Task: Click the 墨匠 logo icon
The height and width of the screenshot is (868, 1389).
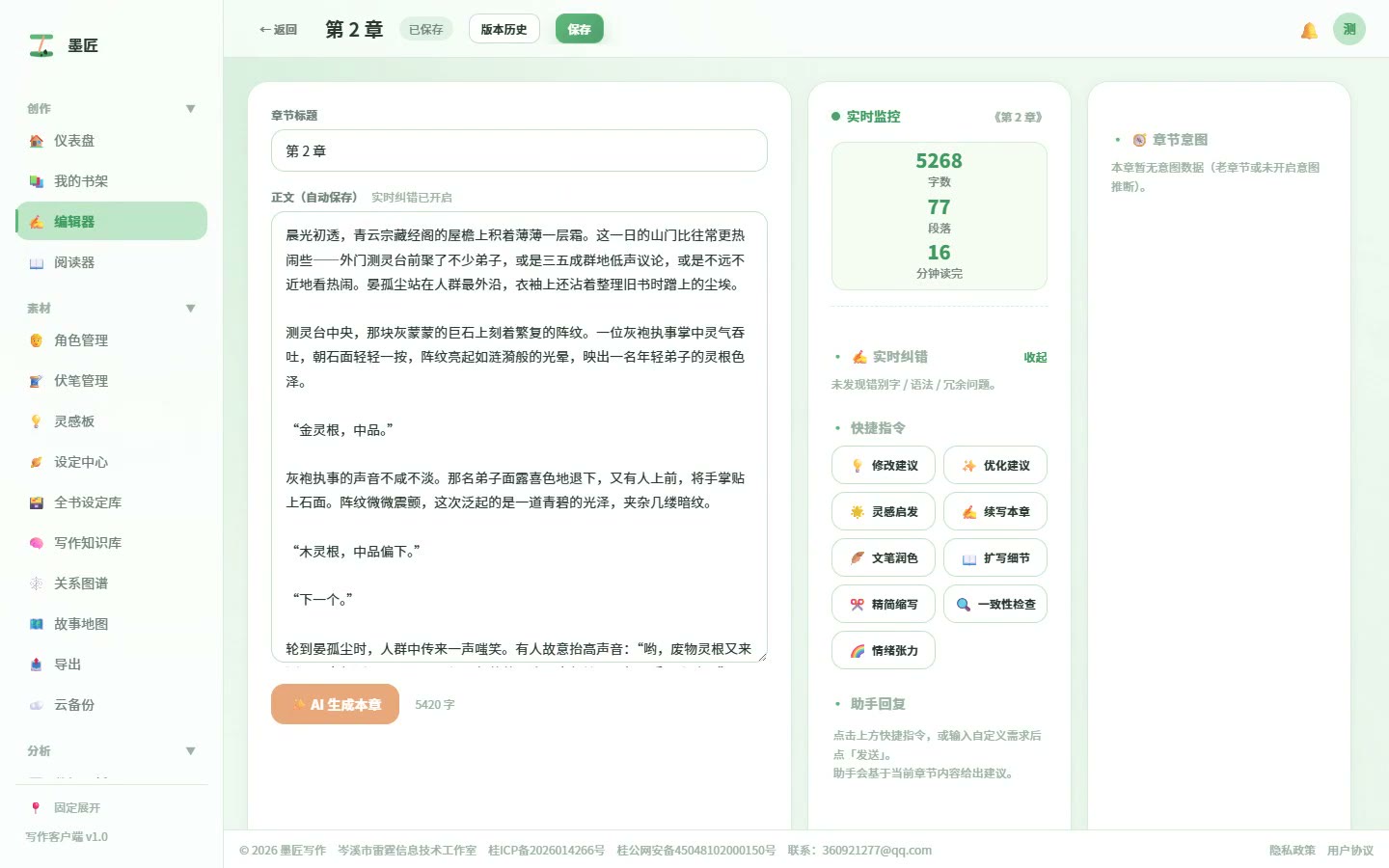Action: [x=41, y=45]
